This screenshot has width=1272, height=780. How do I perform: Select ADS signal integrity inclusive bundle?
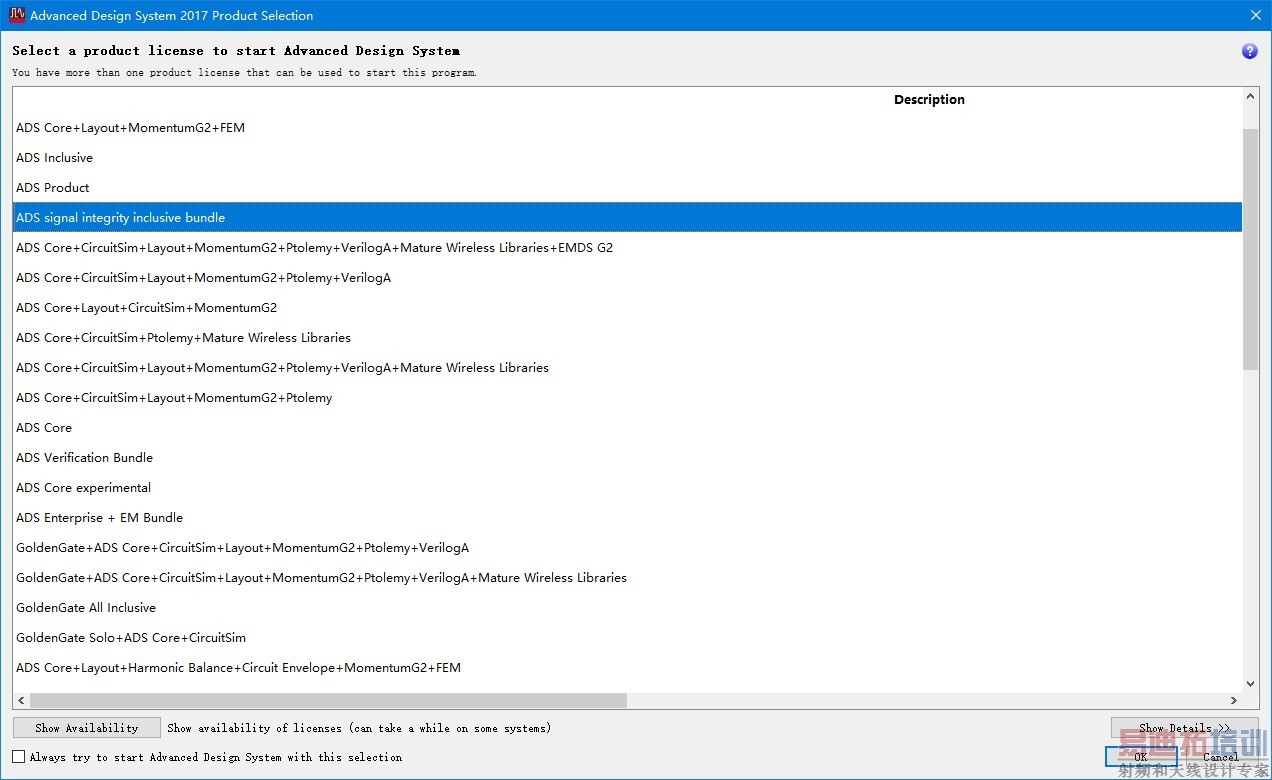(627, 217)
